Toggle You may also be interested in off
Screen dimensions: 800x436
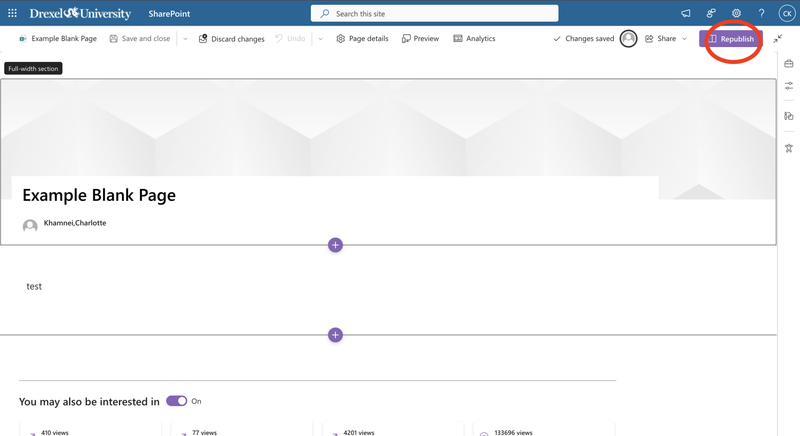(177, 401)
